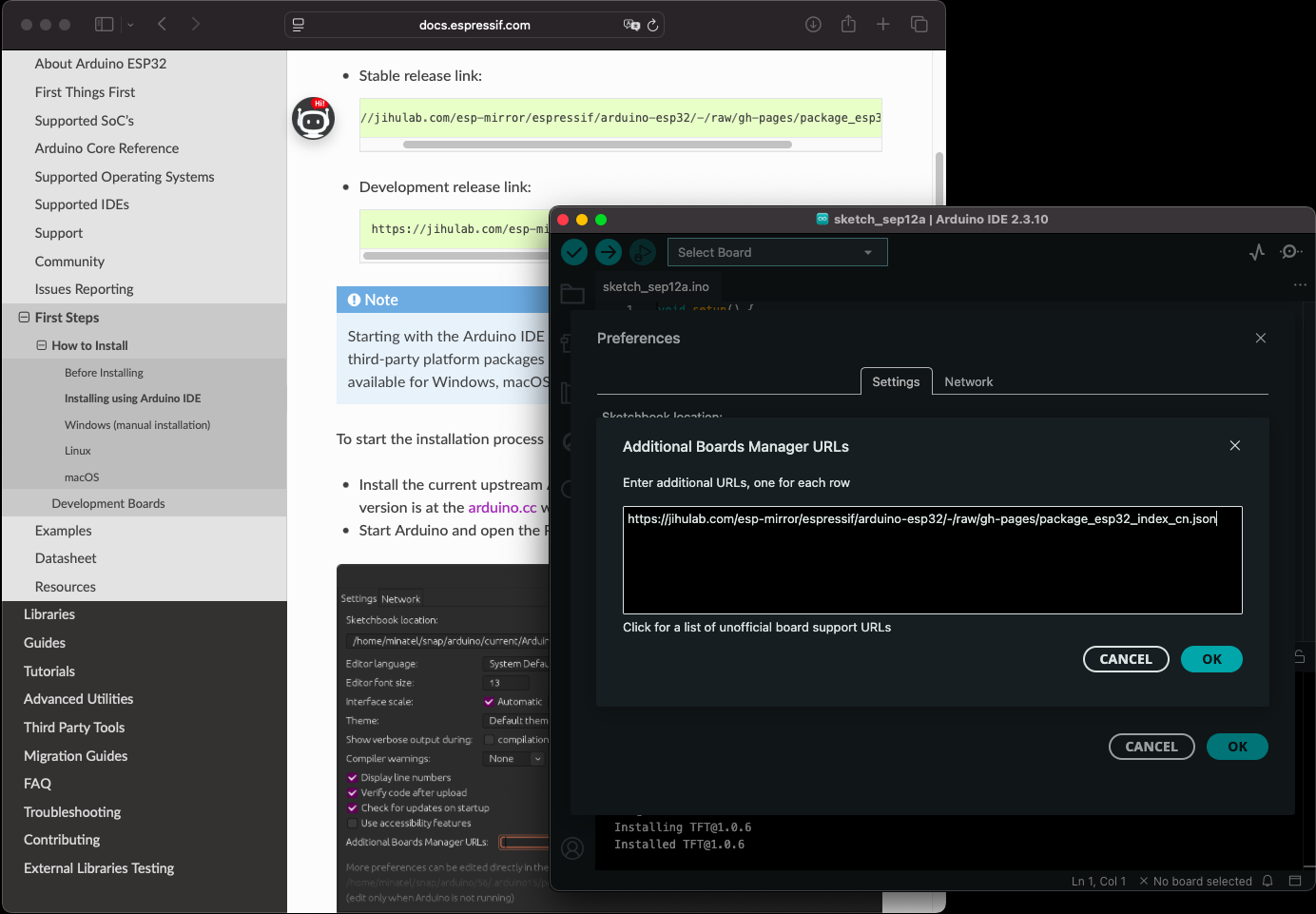Screen dimensions: 1316x914
Task: Open the Libraries section in docs sidebar
Action: click(49, 614)
